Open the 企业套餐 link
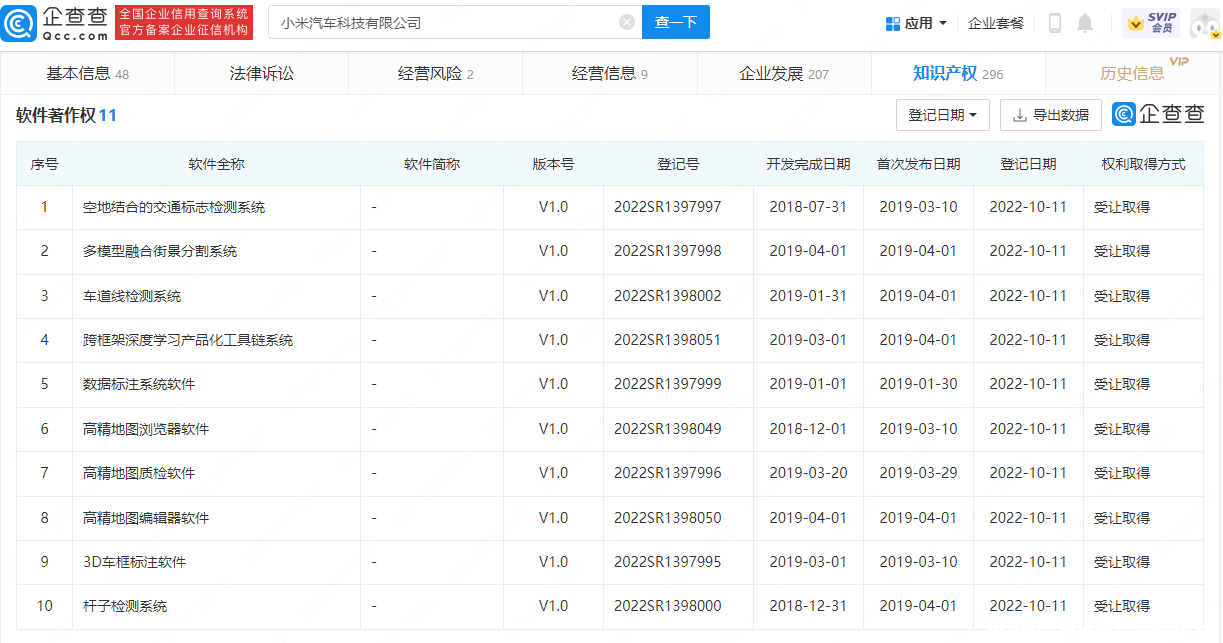This screenshot has height=643, width=1223. 996,22
